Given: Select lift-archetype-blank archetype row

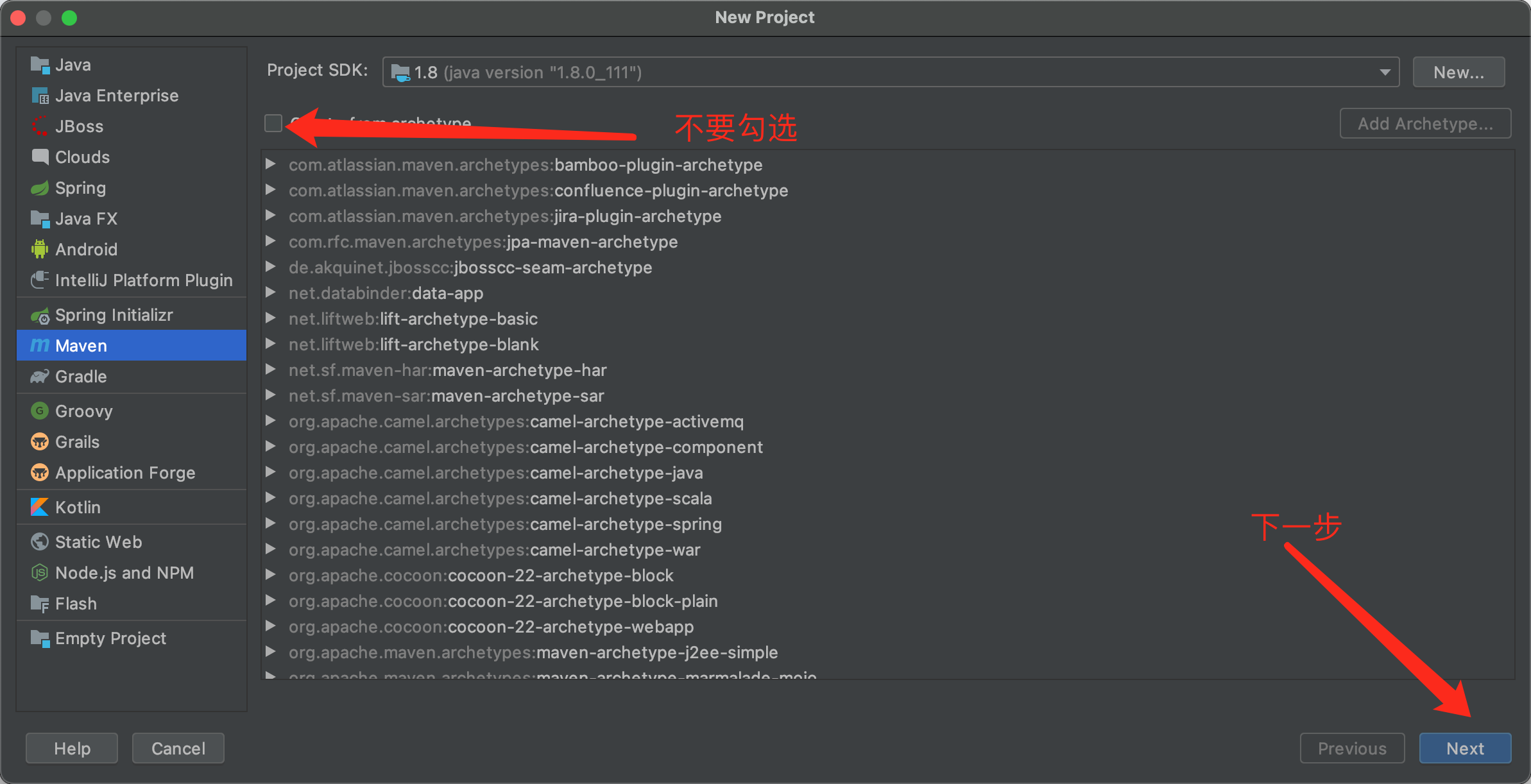Looking at the screenshot, I should (887, 345).
